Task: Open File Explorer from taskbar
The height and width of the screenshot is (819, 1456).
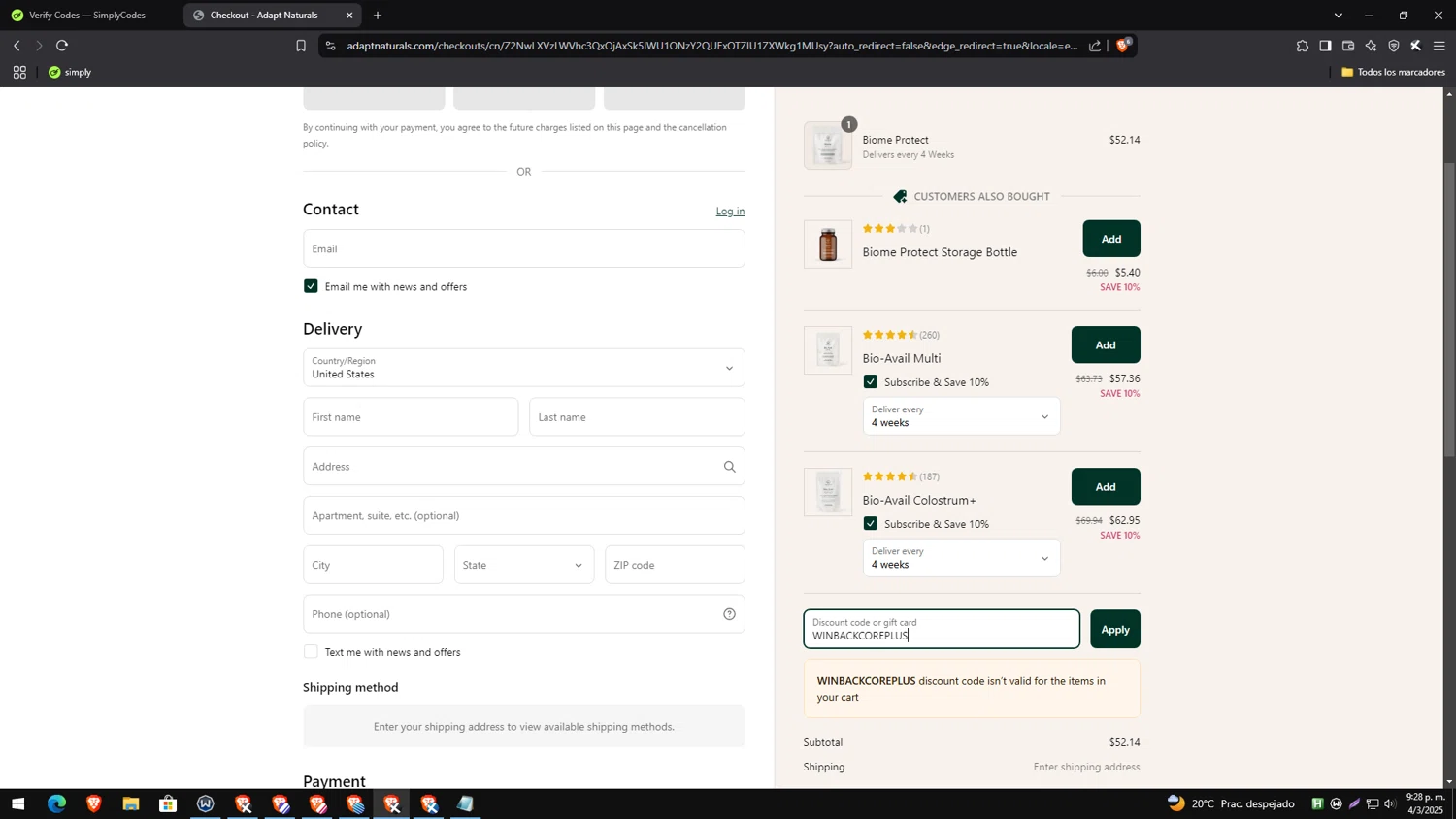Action: (x=131, y=804)
